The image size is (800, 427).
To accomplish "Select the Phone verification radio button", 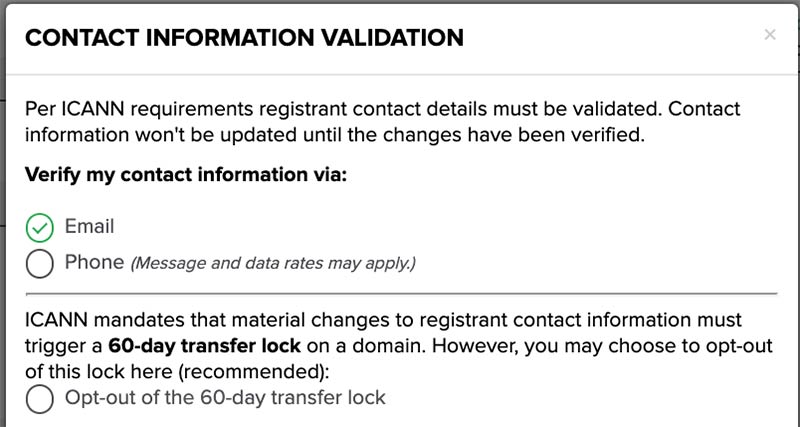I will click(x=39, y=263).
